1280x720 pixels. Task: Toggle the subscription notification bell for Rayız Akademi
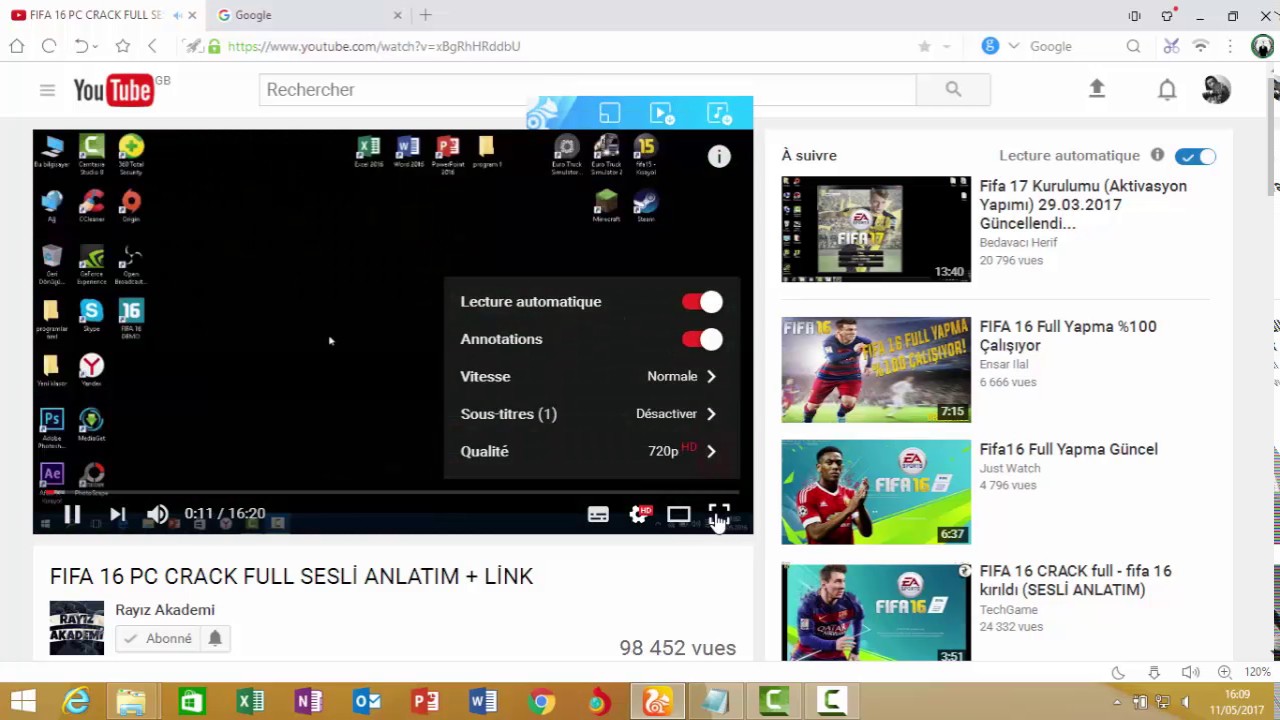pyautogui.click(x=215, y=638)
